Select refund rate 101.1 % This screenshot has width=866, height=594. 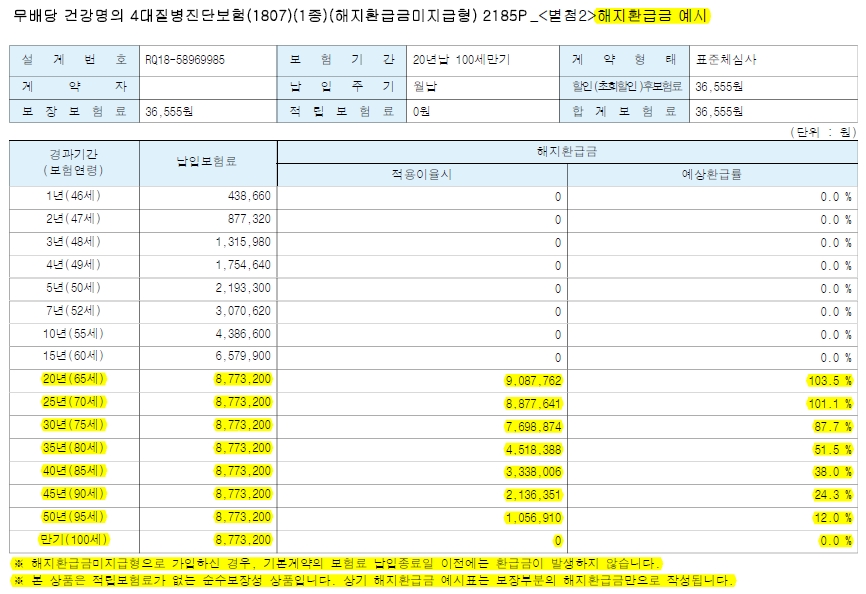830,404
